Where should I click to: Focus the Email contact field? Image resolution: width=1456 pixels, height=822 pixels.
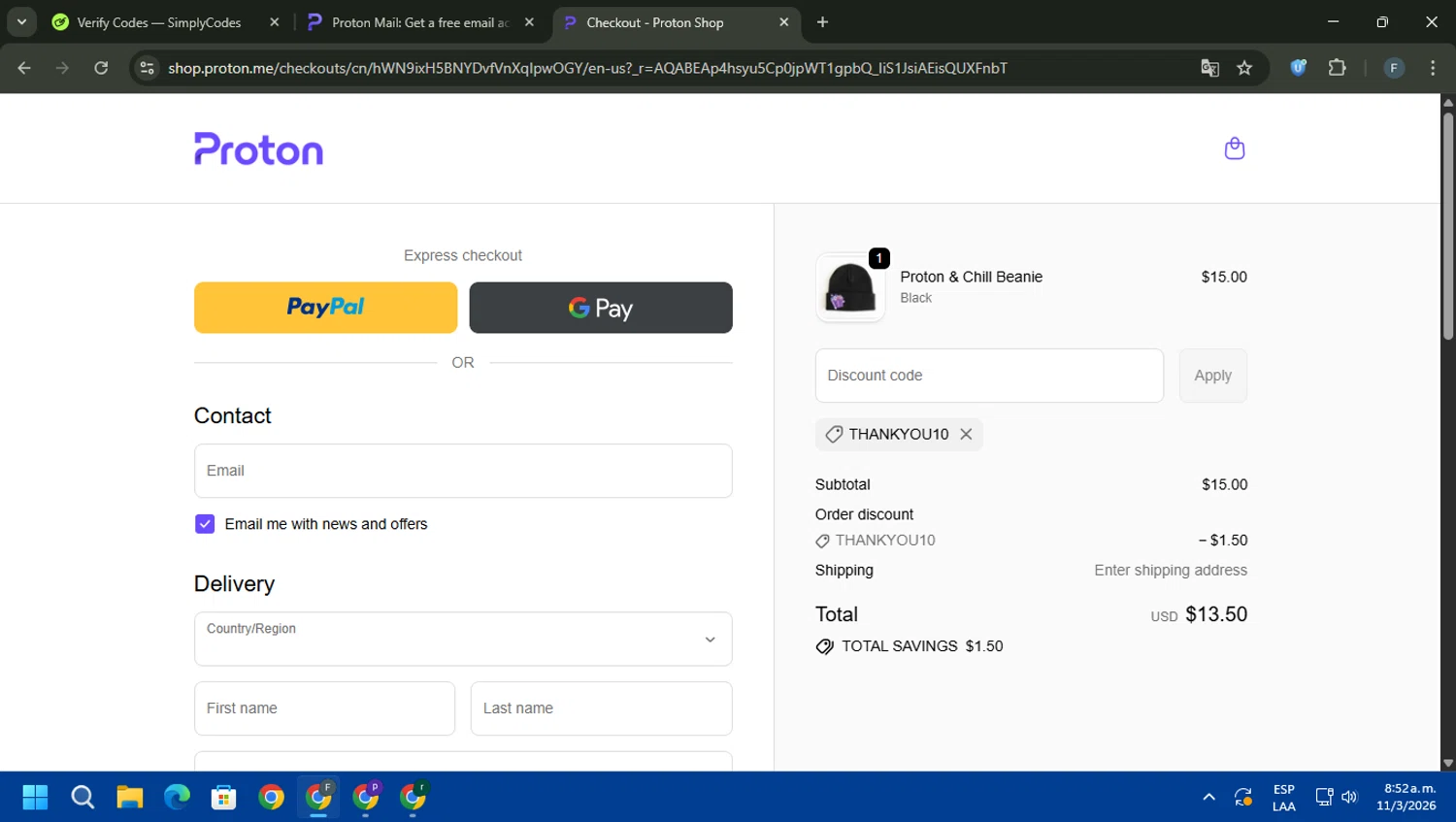463,471
